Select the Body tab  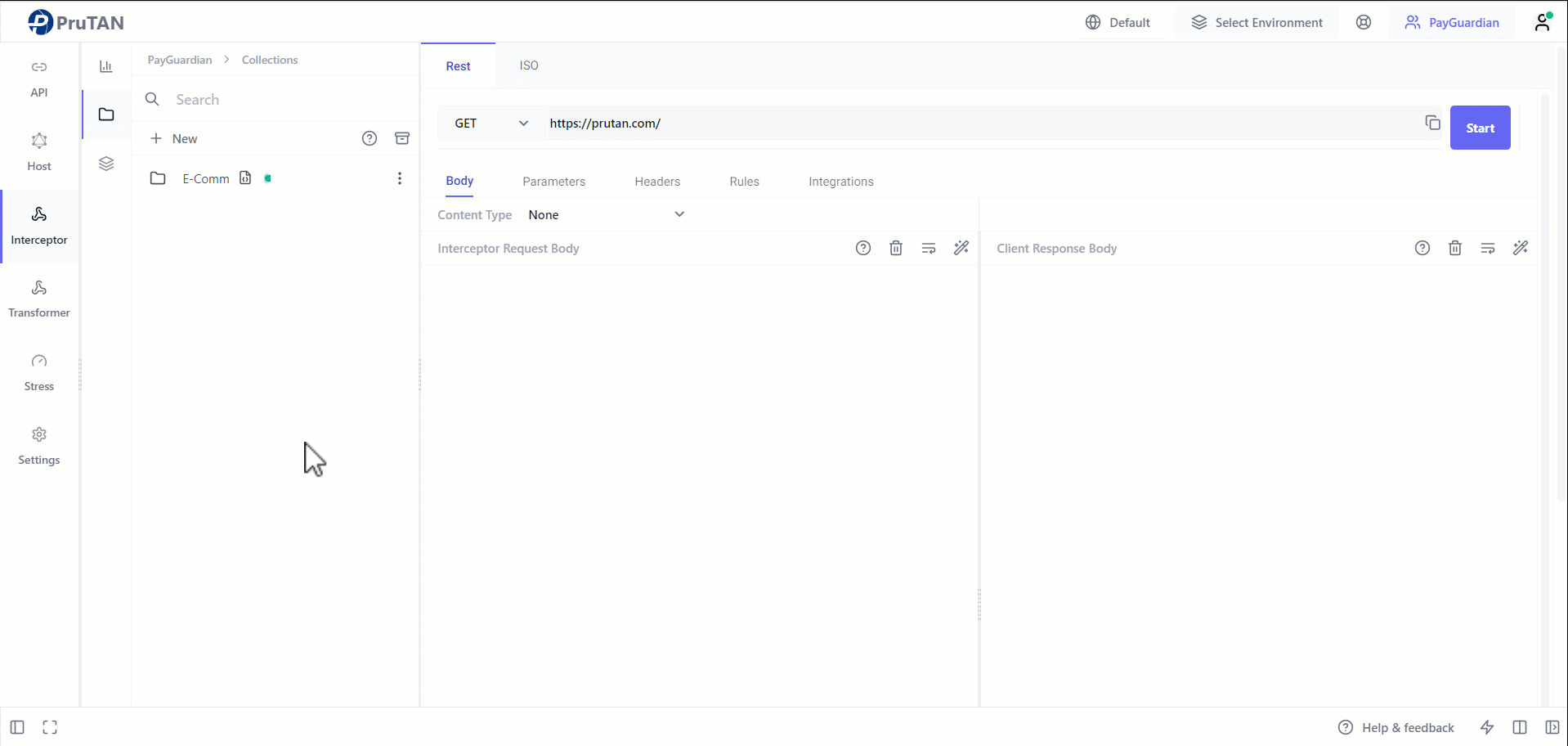459,181
